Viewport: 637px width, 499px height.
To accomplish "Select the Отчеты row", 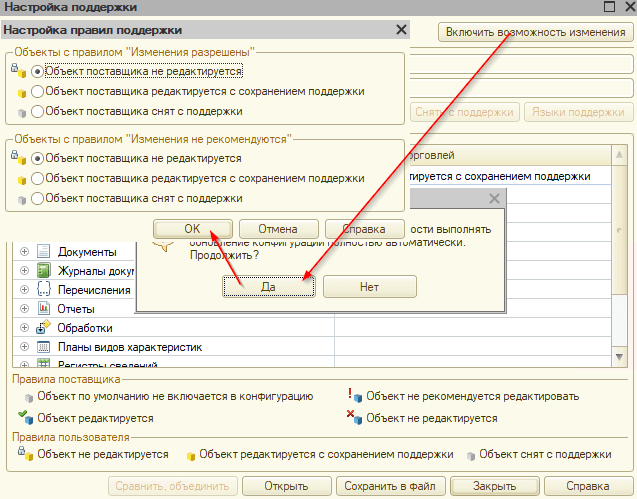I will (74, 309).
